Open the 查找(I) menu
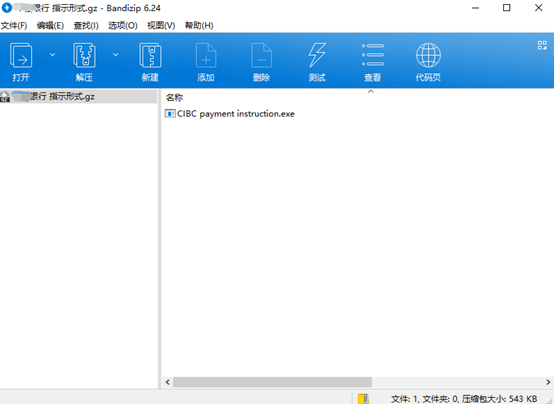 click(x=86, y=25)
